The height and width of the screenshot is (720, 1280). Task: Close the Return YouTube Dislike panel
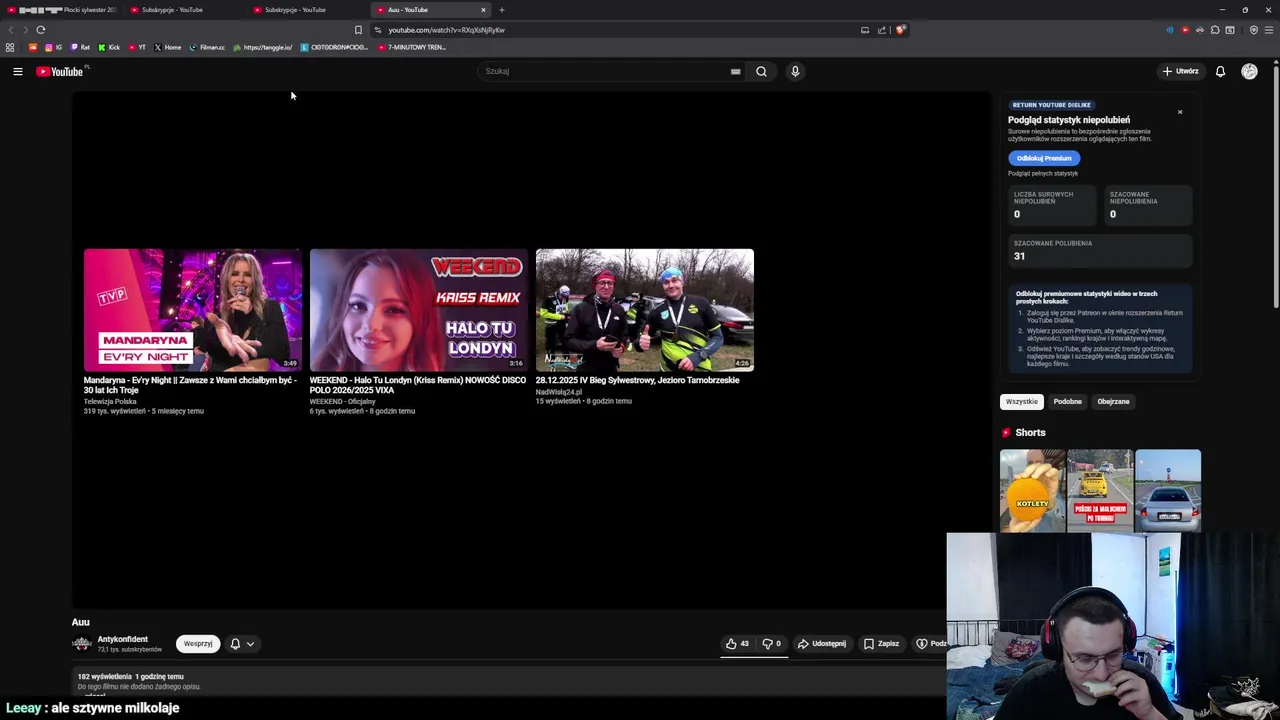1180,112
